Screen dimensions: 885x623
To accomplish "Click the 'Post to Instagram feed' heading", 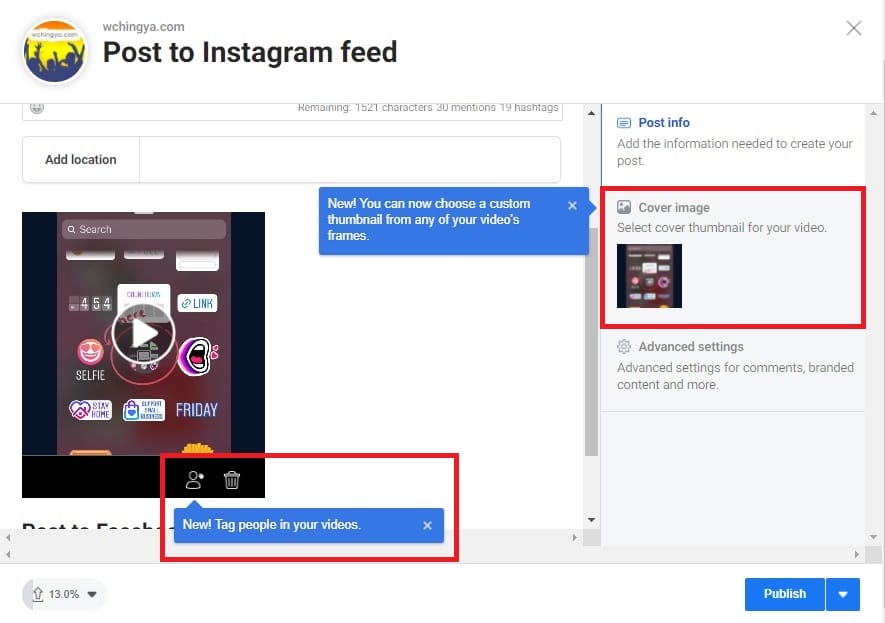I will pos(250,52).
